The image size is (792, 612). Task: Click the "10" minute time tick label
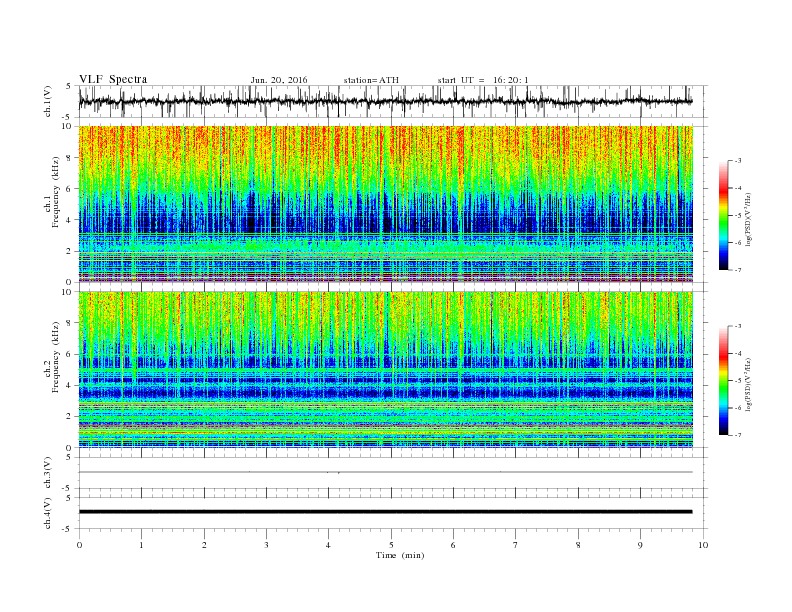pos(703,545)
